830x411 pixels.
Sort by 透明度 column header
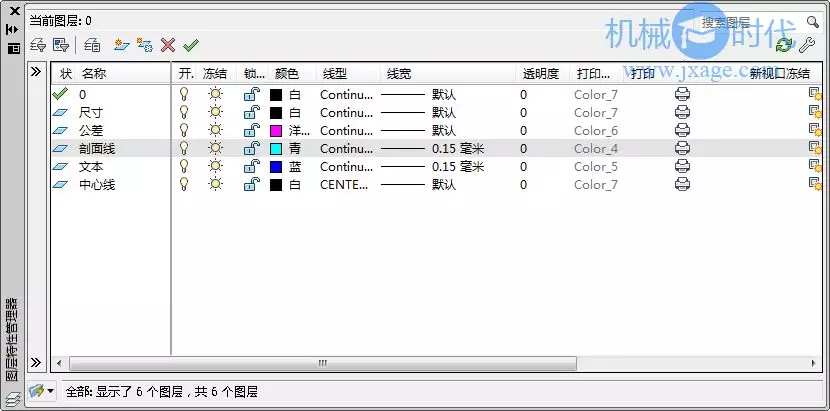pos(543,74)
